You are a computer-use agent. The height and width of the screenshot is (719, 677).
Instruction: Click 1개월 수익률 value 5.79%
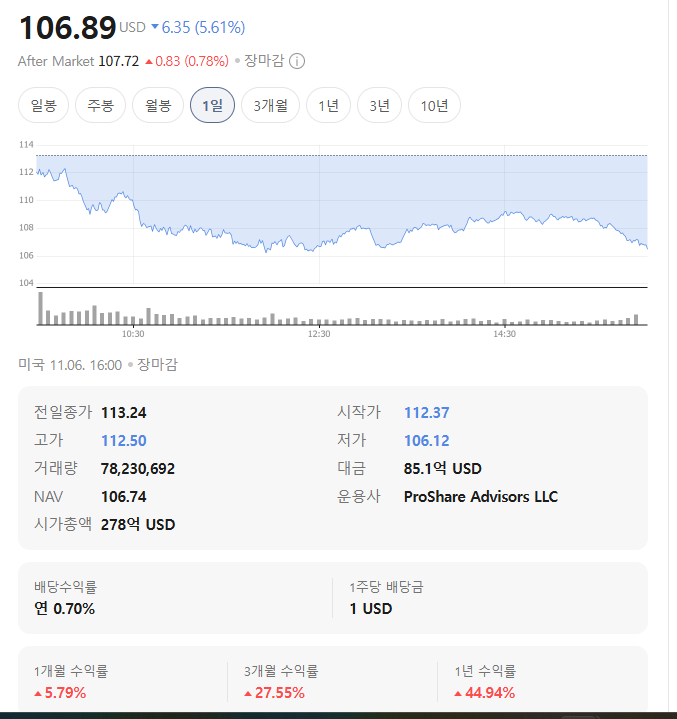(61, 692)
